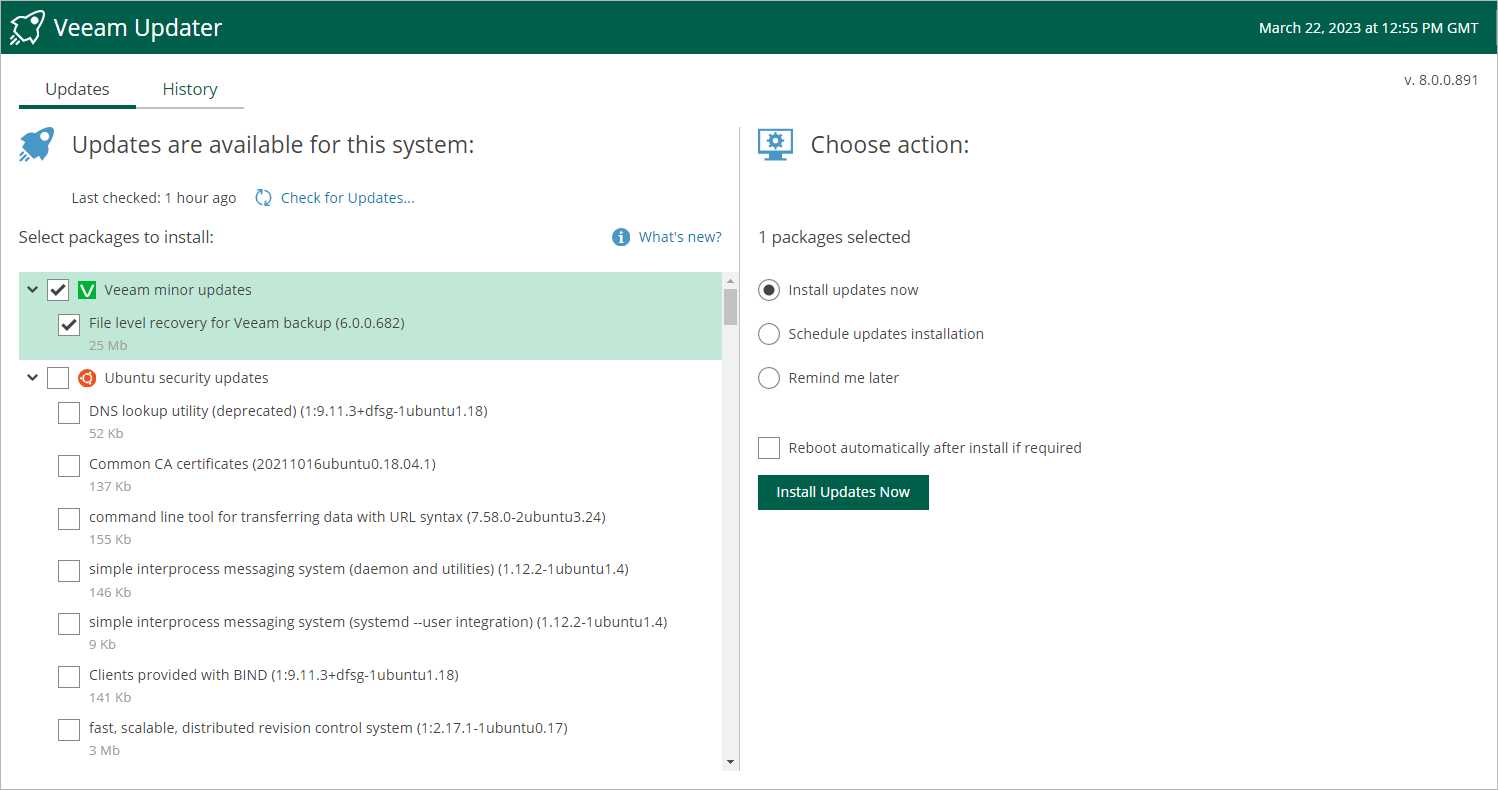Select the Schedule updates installation option
The height and width of the screenshot is (790, 1498).
click(x=769, y=334)
